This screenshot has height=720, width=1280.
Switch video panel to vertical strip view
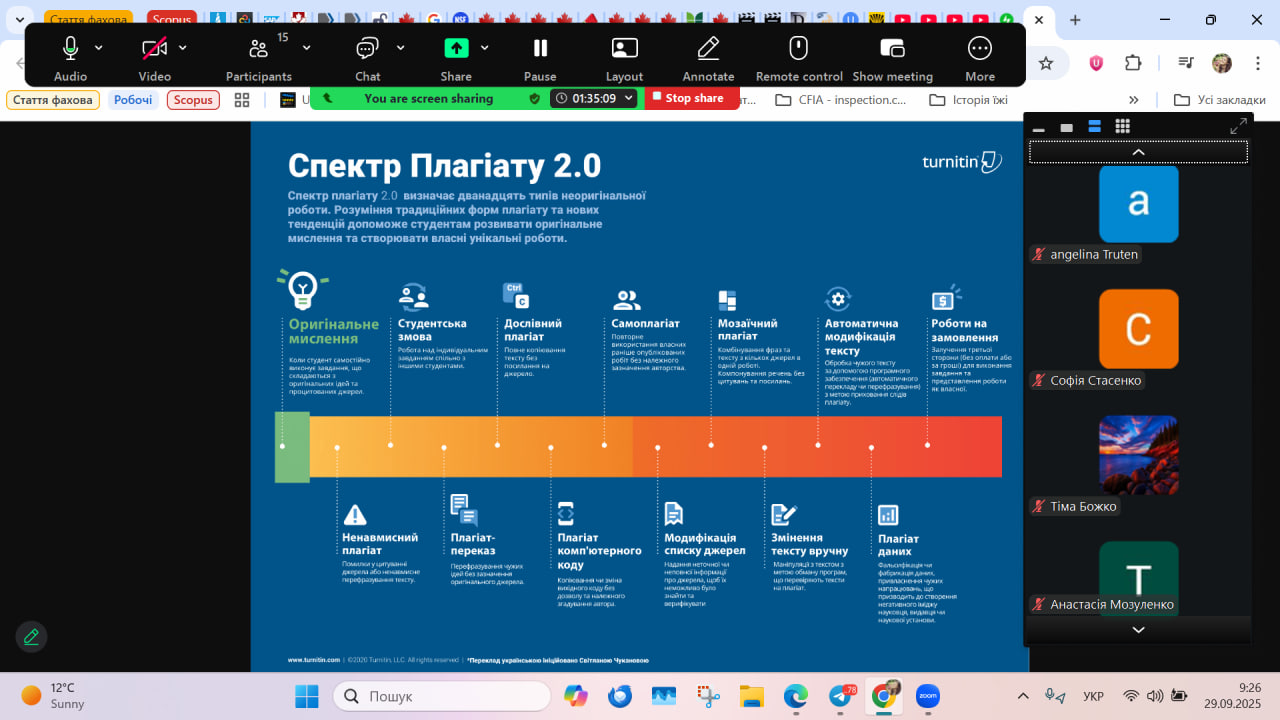click(1094, 126)
